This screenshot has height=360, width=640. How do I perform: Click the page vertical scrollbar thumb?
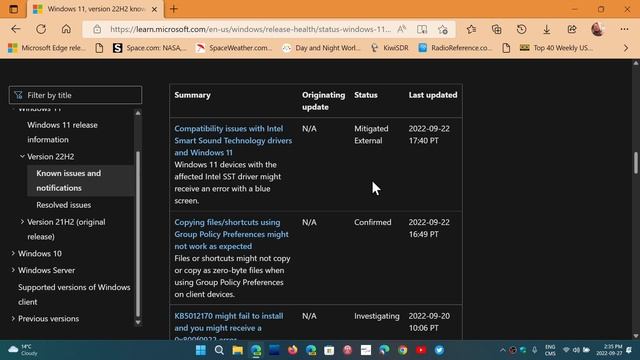[x=636, y=163]
